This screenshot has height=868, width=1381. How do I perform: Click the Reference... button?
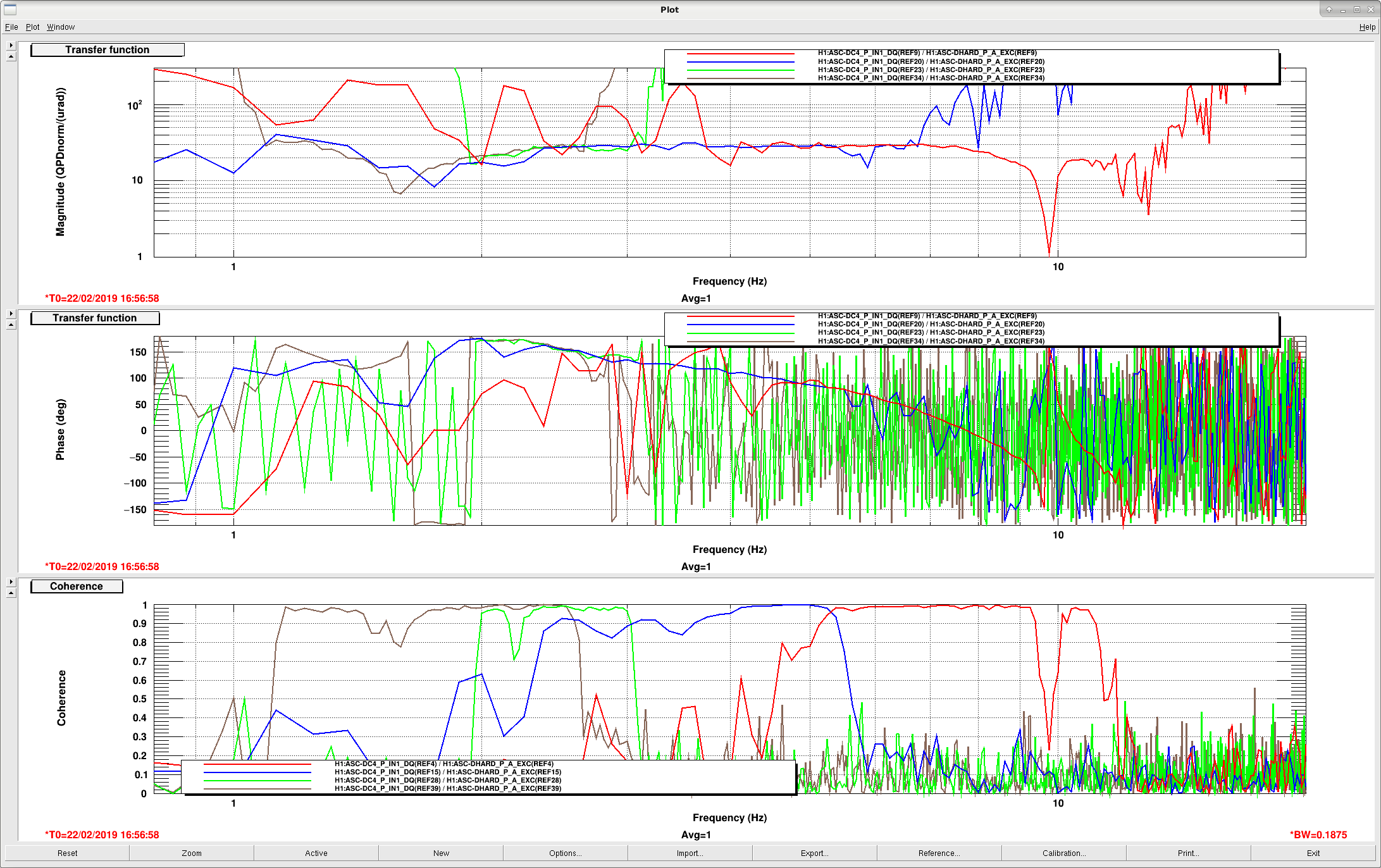pos(939,853)
